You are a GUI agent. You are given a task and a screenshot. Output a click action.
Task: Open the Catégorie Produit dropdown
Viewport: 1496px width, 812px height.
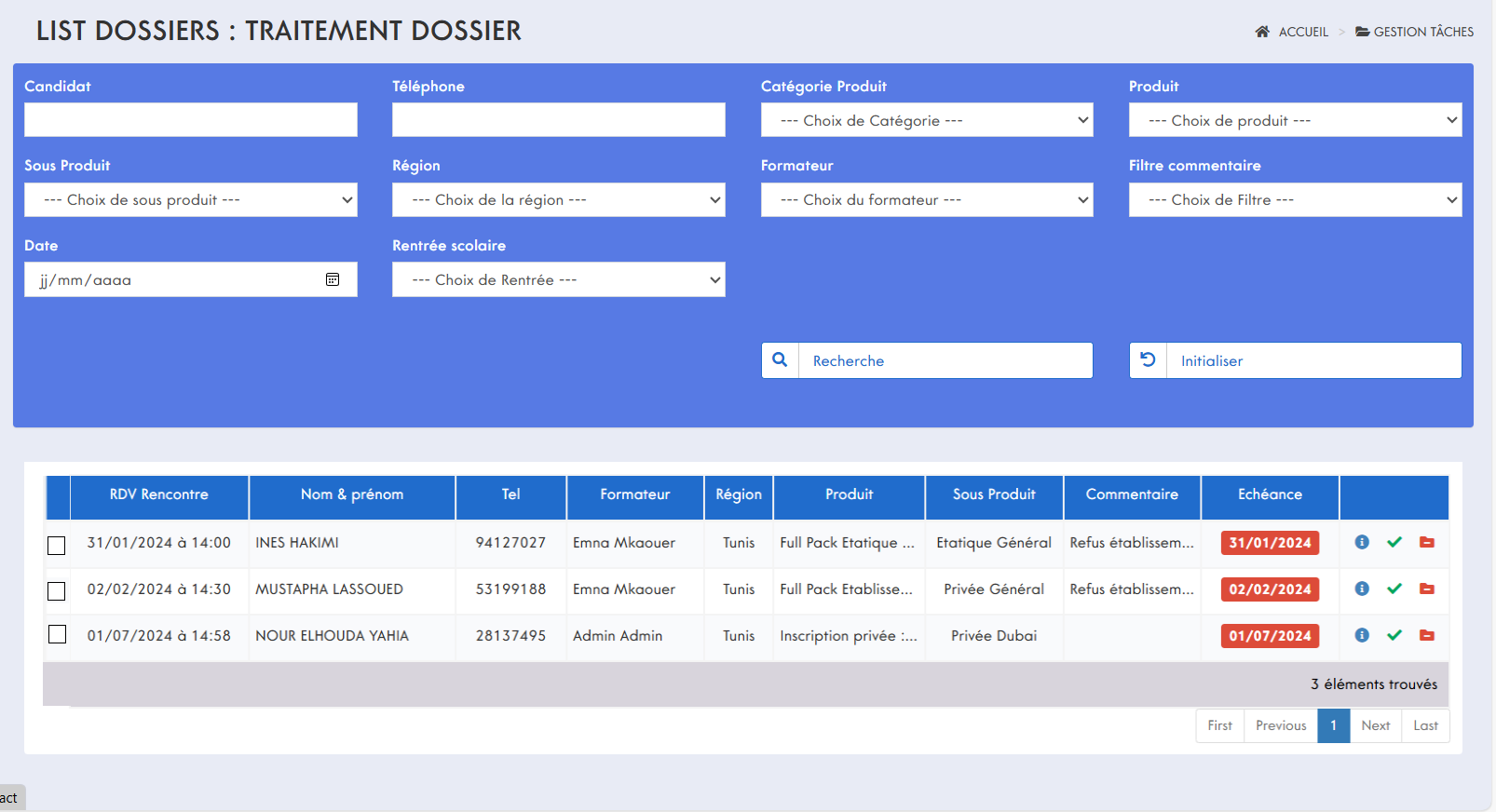coord(926,120)
